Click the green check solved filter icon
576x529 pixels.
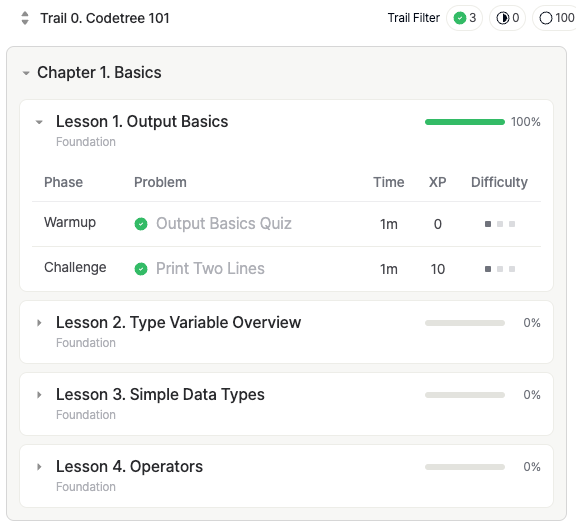pyautogui.click(x=460, y=18)
